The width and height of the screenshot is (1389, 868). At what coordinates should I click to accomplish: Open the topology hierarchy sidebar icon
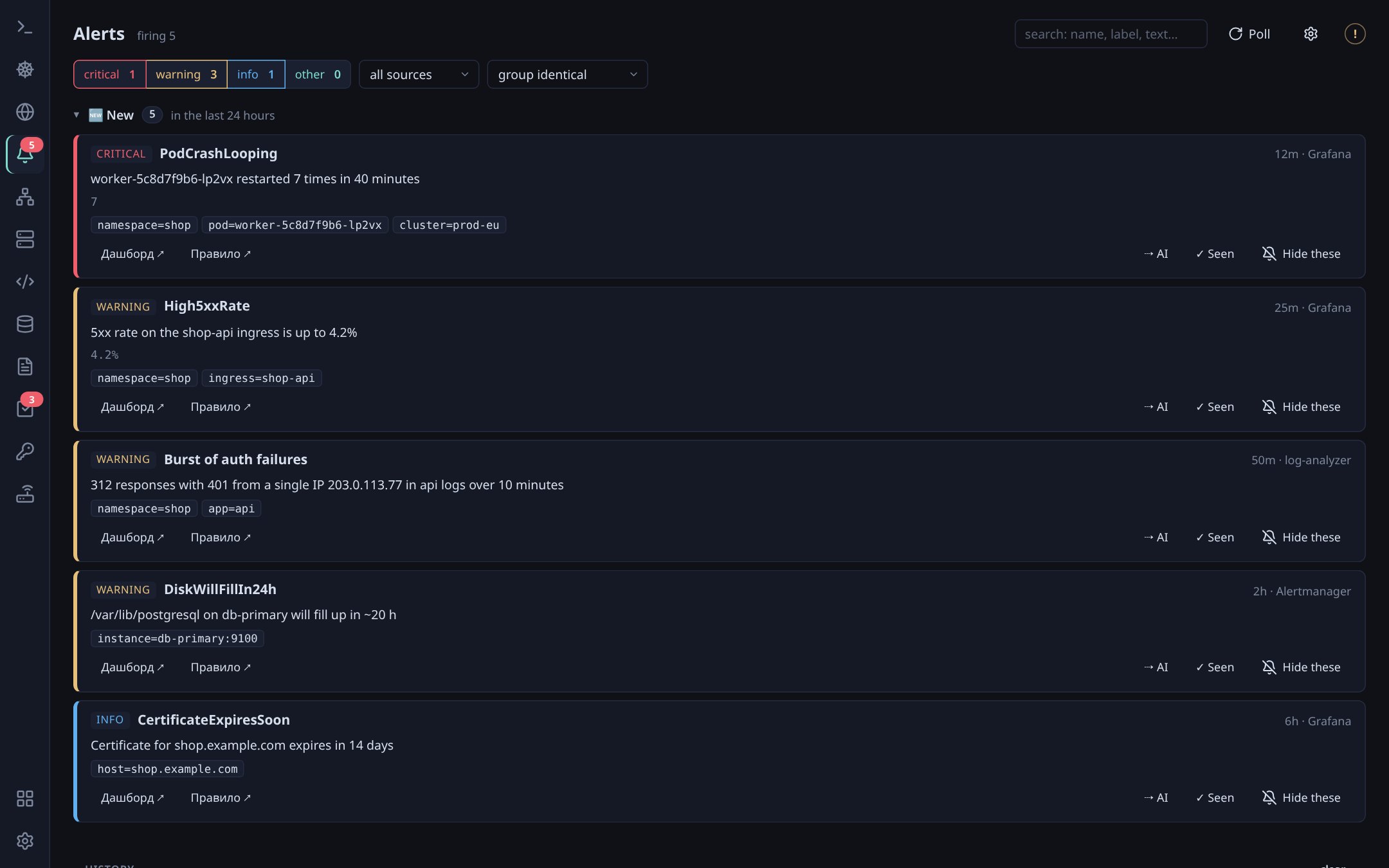point(24,197)
